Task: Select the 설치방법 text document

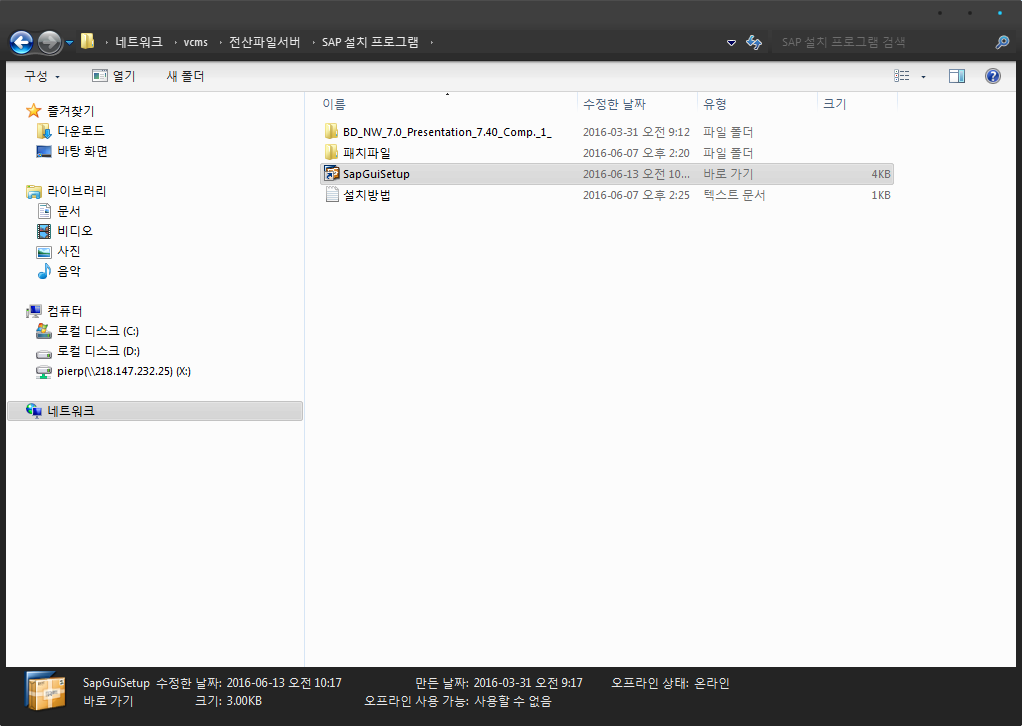Action: click(x=366, y=195)
